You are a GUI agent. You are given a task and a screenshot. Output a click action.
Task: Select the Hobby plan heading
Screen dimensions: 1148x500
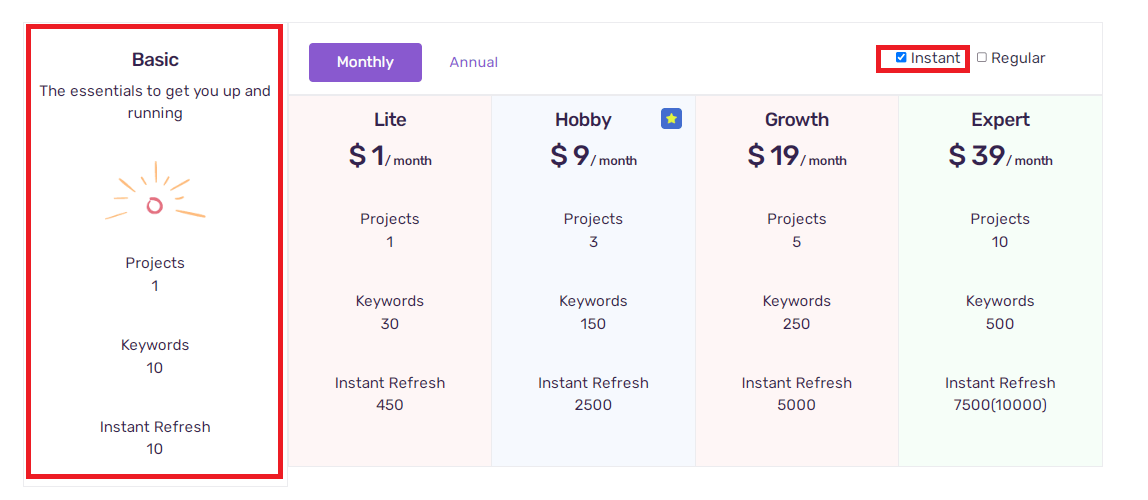pyautogui.click(x=584, y=119)
